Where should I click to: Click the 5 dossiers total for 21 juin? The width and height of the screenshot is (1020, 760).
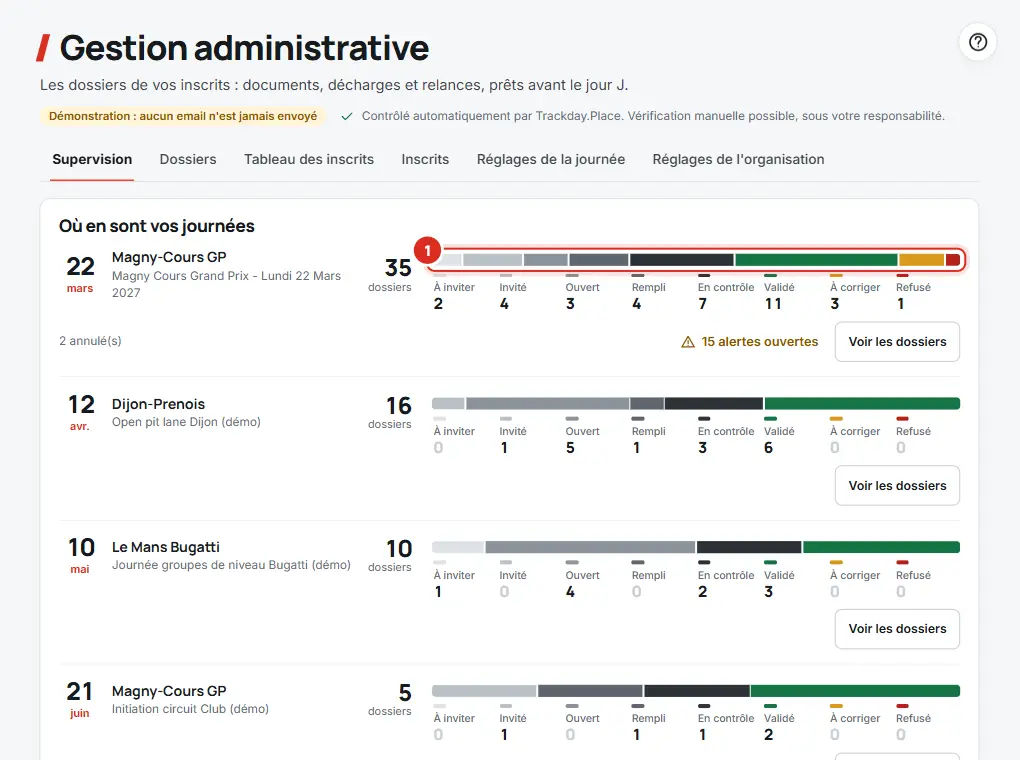click(390, 699)
